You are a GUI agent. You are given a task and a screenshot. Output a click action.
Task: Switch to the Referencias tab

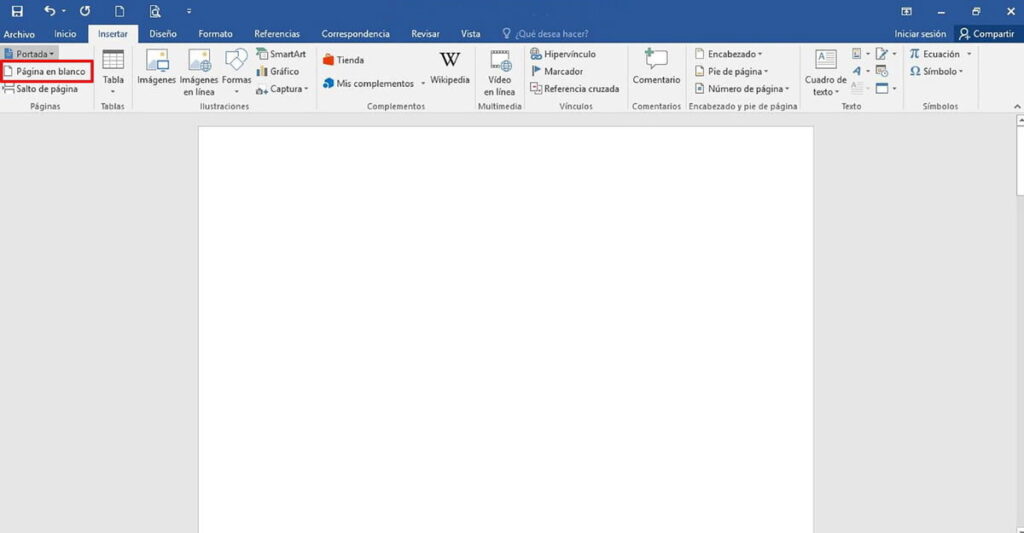[x=277, y=34]
